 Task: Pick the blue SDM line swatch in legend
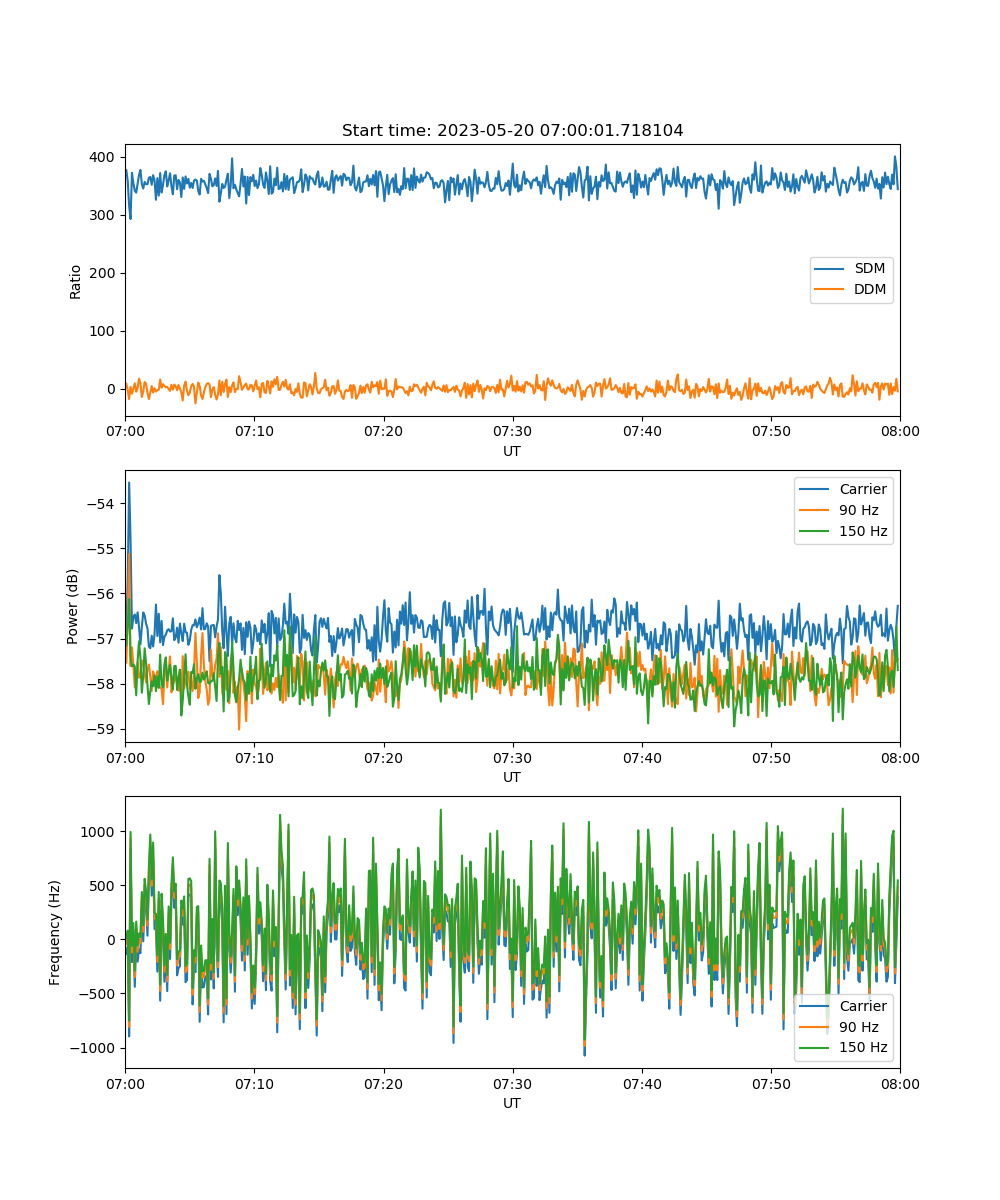pyautogui.click(x=831, y=269)
